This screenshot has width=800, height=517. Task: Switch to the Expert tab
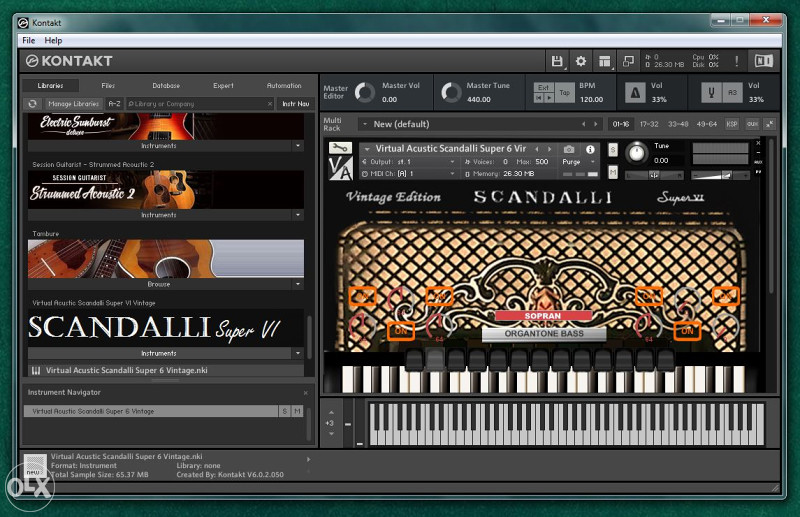click(x=223, y=86)
